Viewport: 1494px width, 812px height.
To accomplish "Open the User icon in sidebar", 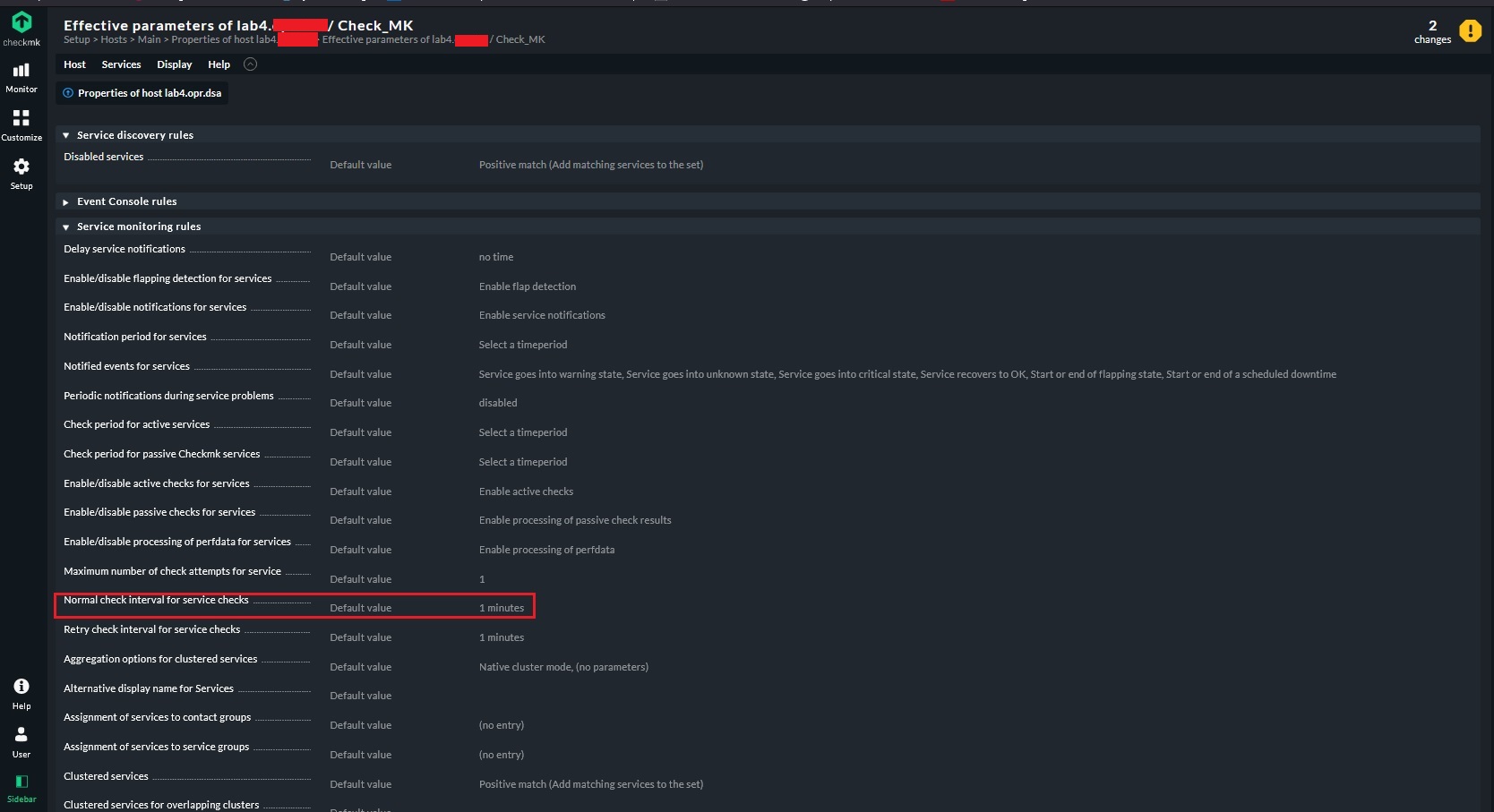I will 21,735.
